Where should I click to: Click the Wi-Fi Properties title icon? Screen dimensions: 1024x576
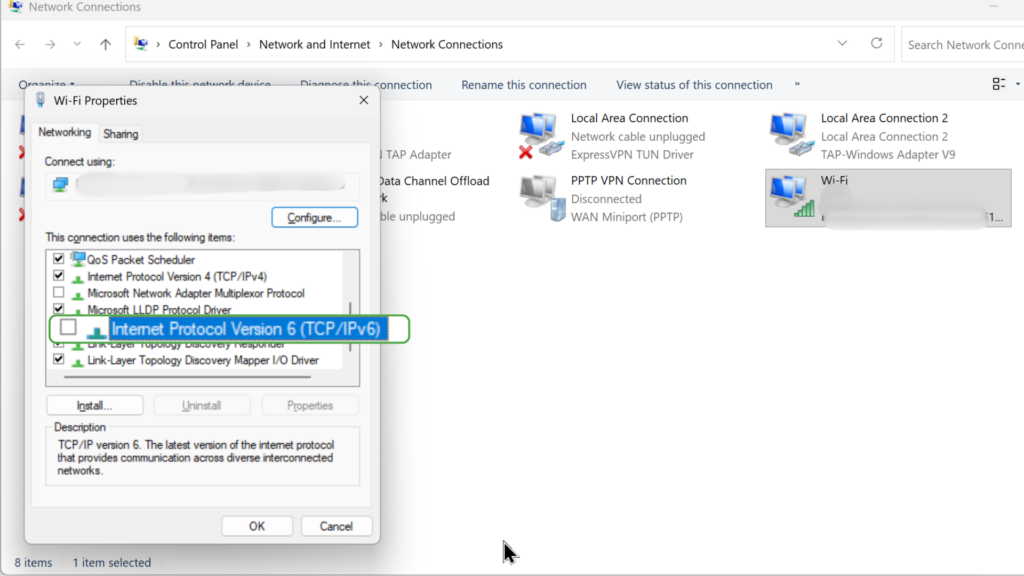(x=40, y=100)
